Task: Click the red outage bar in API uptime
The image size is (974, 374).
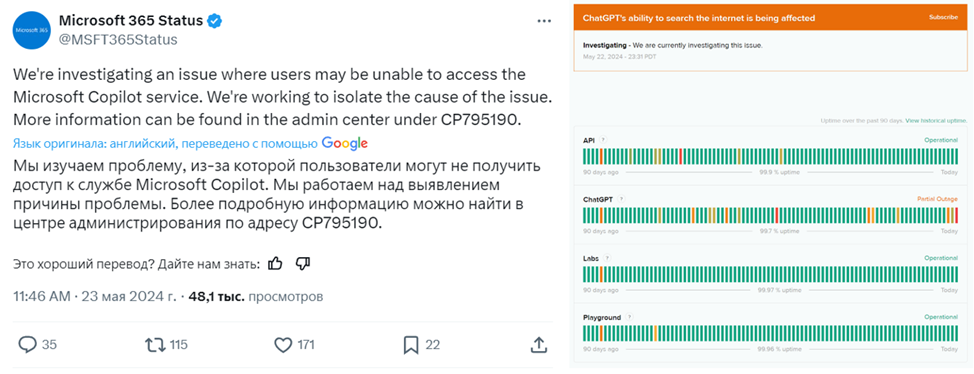Action: tap(680, 156)
